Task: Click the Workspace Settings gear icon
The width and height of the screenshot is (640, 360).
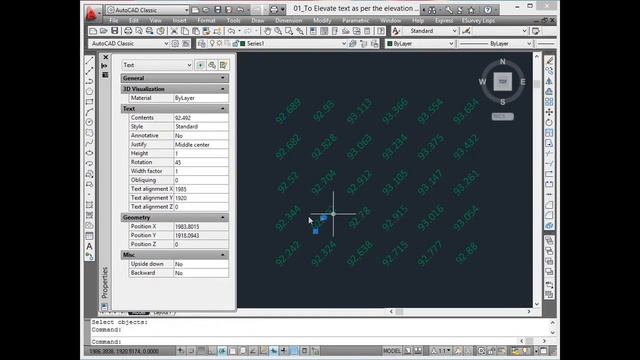Action: coord(175,43)
